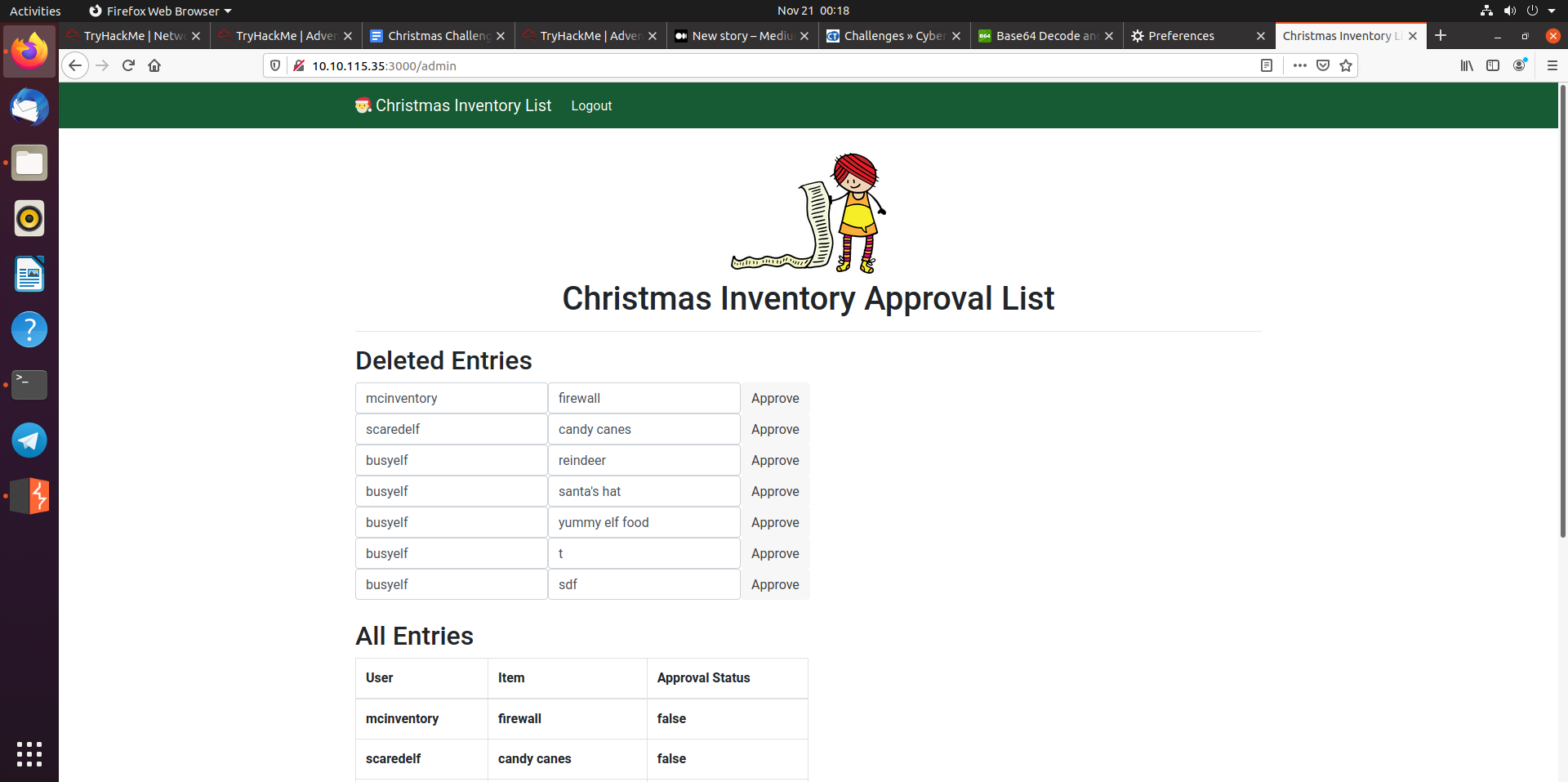The width and height of the screenshot is (1568, 782).
Task: Close the Christmas Inventory List tab
Action: coord(1413,36)
